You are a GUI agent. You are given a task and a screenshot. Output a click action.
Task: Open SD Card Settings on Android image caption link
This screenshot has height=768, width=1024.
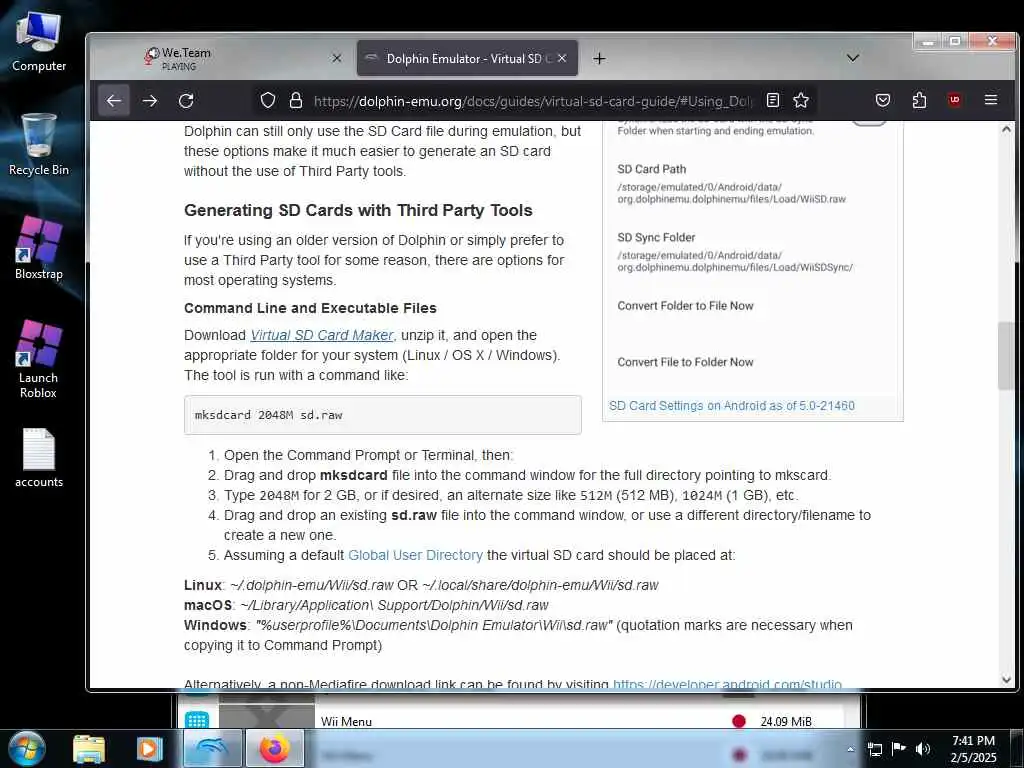731,406
